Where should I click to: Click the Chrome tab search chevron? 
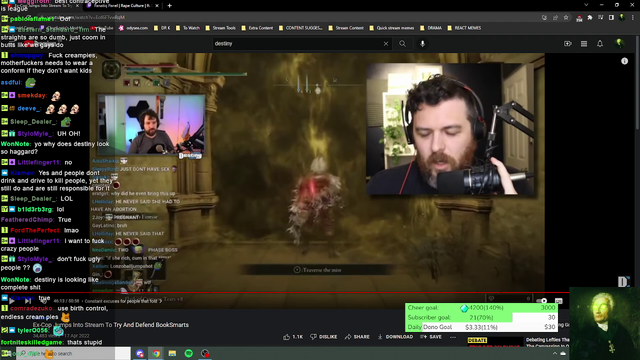pos(586,5)
